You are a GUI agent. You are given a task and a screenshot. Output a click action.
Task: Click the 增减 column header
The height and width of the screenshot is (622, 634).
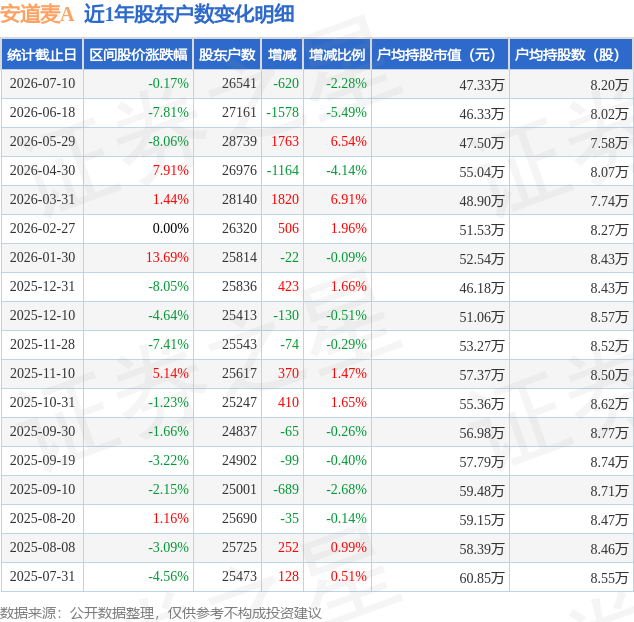pos(282,55)
